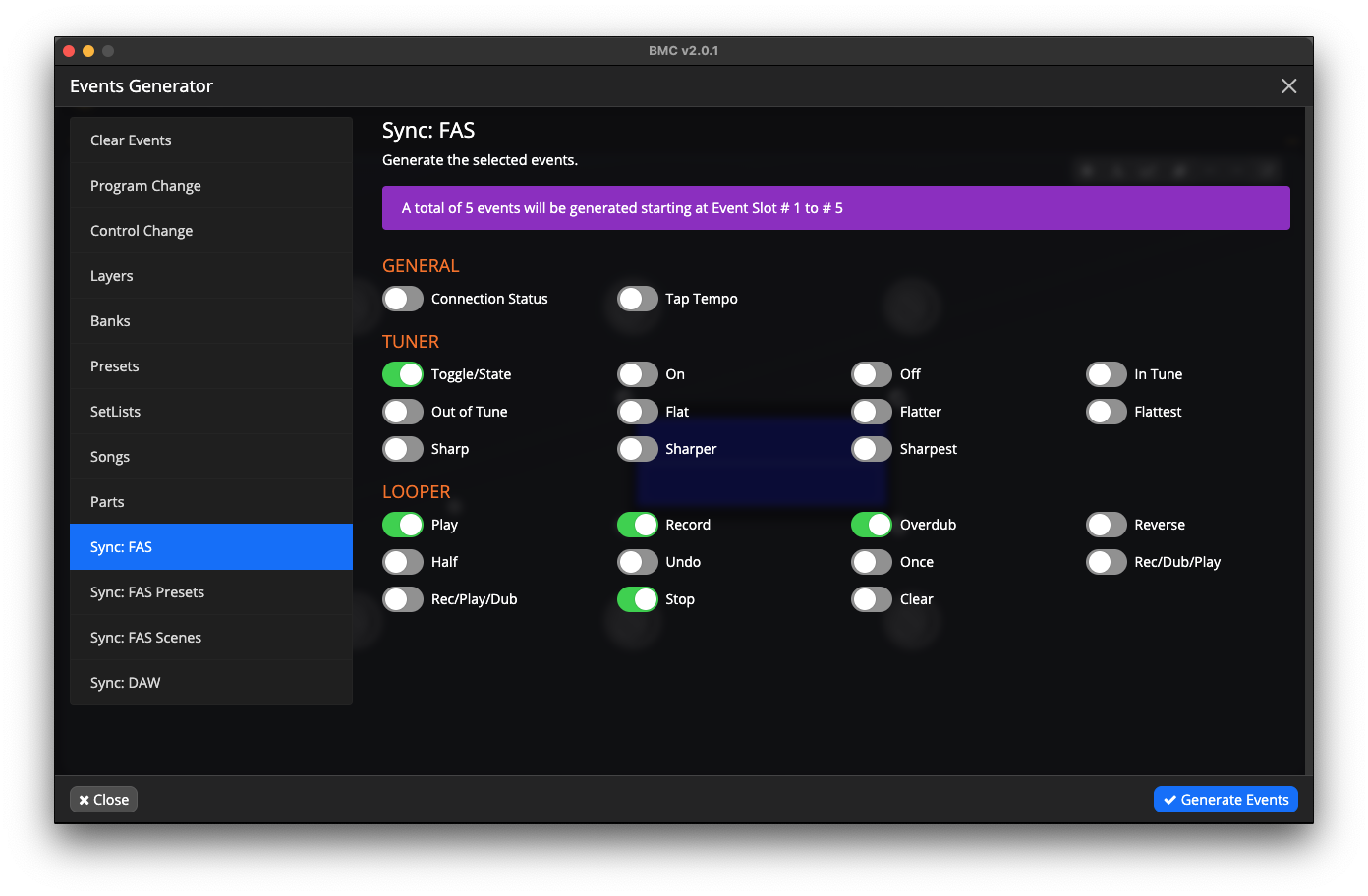Screen dimensions: 1368x896
Task: Click the Close button at bottom left
Action: click(103, 800)
